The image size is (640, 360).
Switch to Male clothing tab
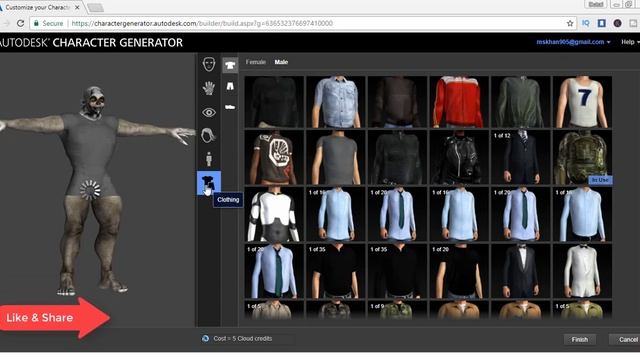[281, 62]
